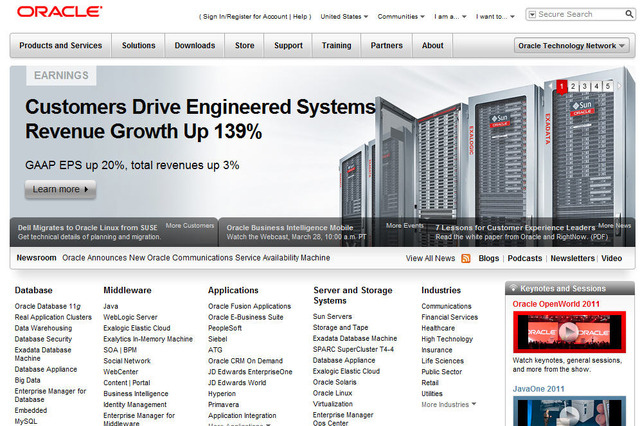640x426 pixels.
Task: Select banner slide 2
Action: click(x=573, y=86)
